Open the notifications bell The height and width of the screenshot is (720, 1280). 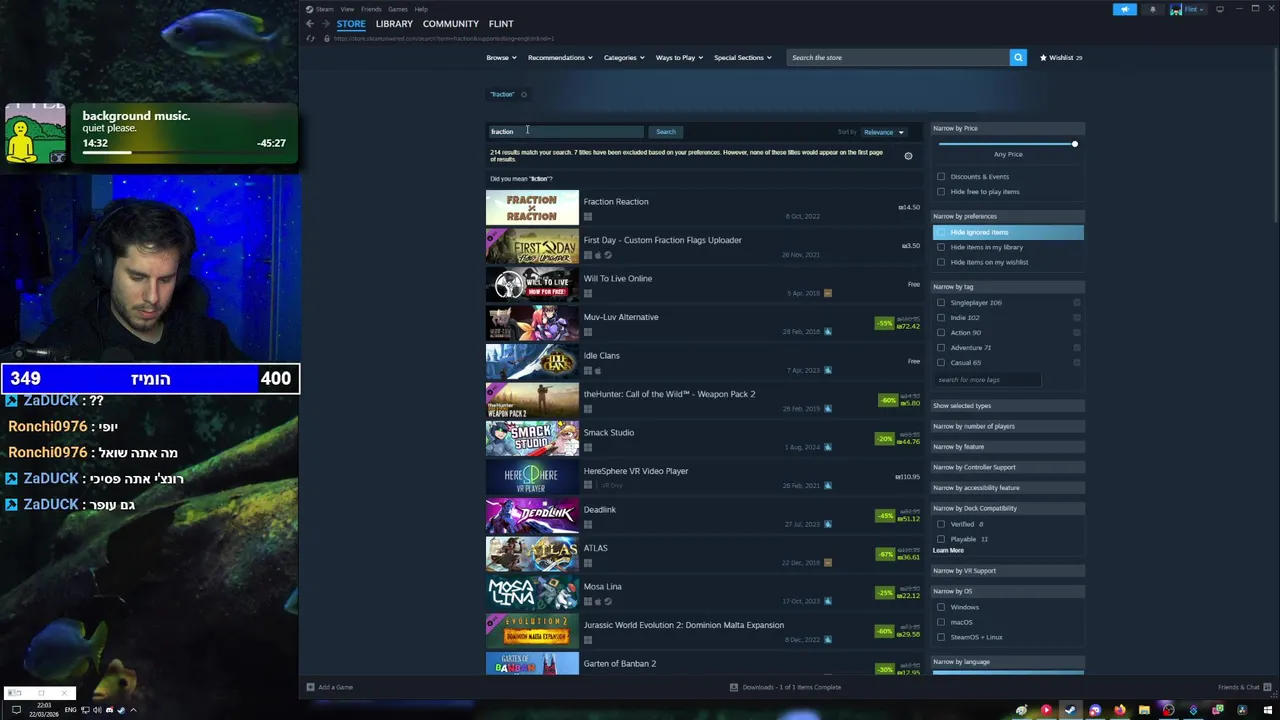point(1152,9)
